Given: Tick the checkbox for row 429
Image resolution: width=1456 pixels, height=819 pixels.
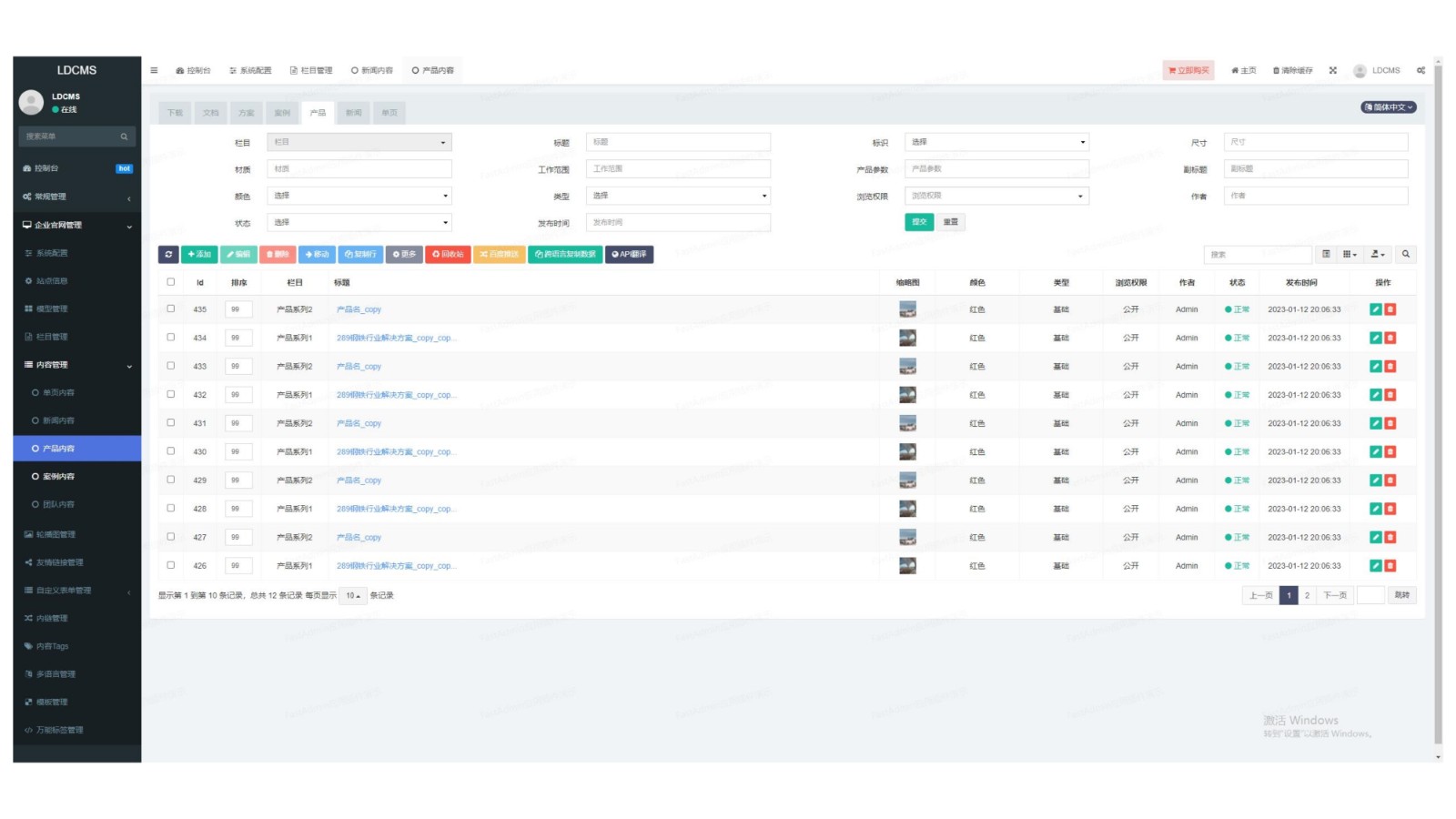Looking at the screenshot, I should point(170,480).
